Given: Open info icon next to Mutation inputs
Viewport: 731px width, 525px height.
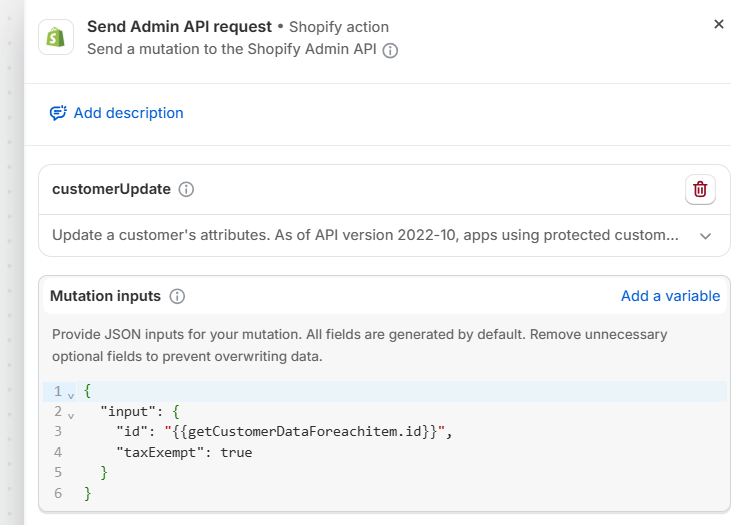Looking at the screenshot, I should pos(177,296).
